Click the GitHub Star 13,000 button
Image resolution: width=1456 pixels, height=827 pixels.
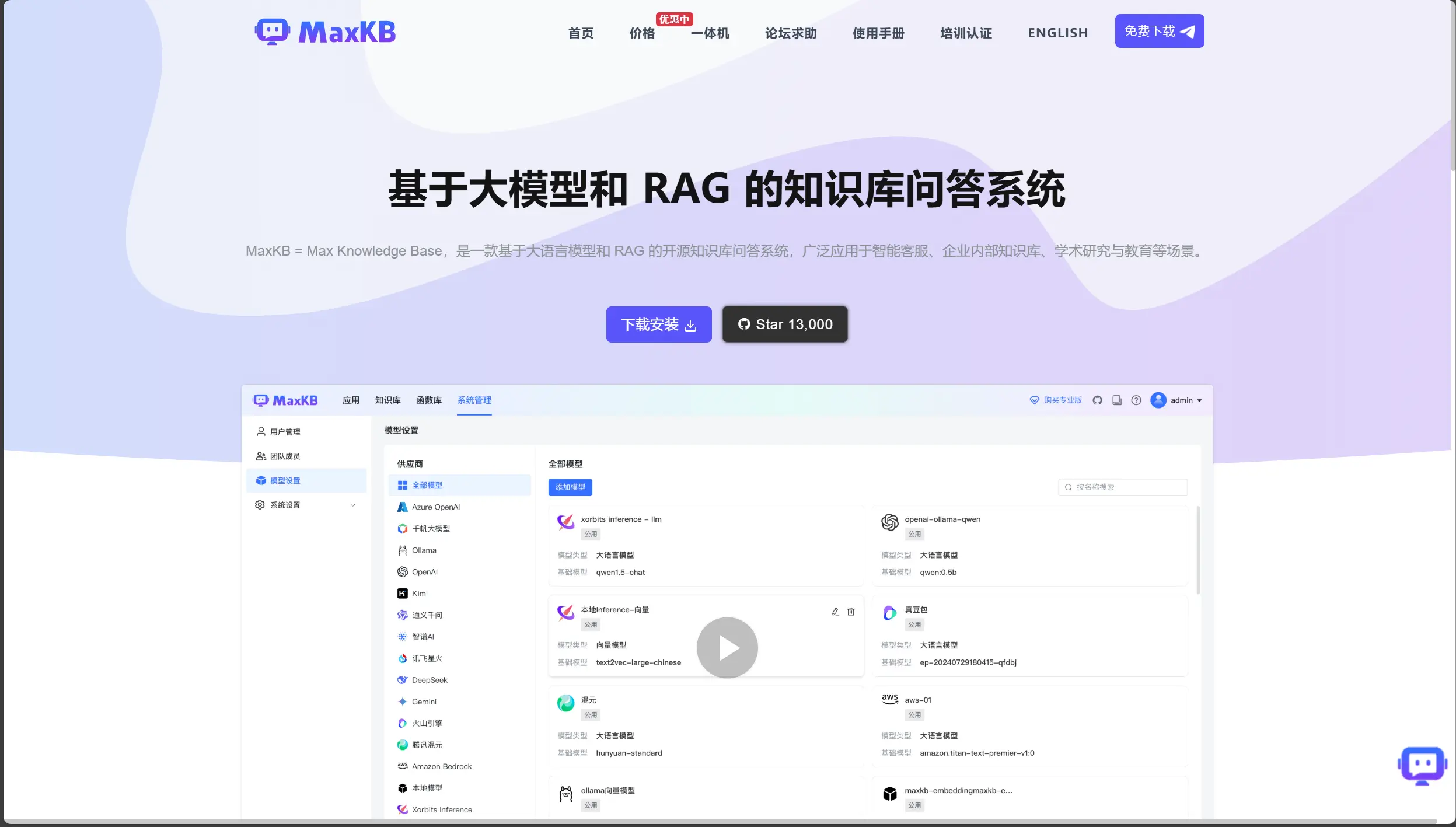[785, 324]
